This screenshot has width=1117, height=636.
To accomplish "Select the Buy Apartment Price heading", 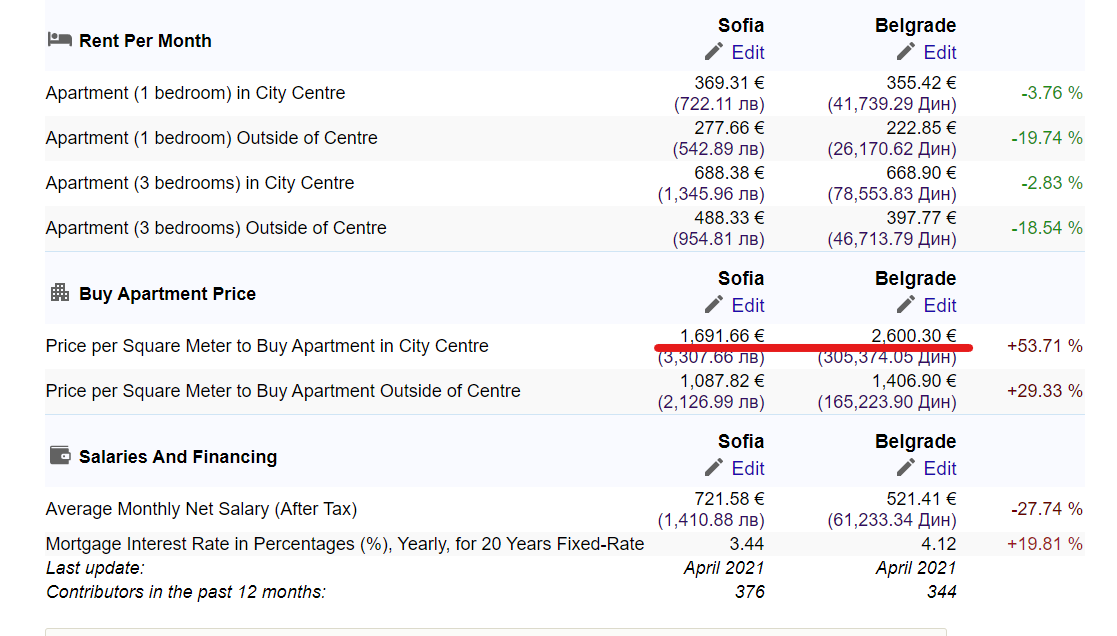I will [167, 294].
